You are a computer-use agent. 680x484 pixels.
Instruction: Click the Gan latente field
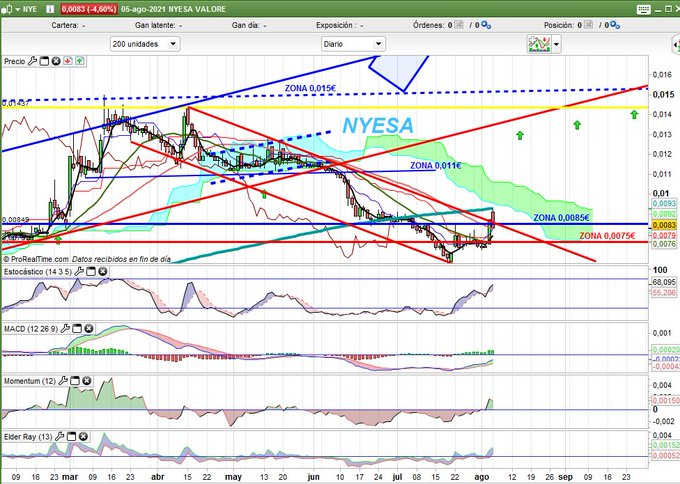(158, 26)
